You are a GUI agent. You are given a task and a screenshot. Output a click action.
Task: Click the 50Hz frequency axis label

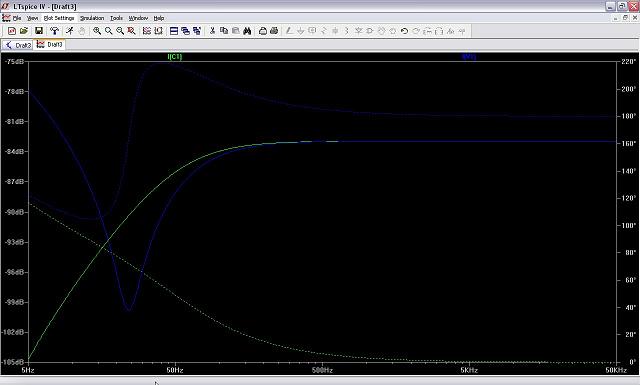coord(175,370)
